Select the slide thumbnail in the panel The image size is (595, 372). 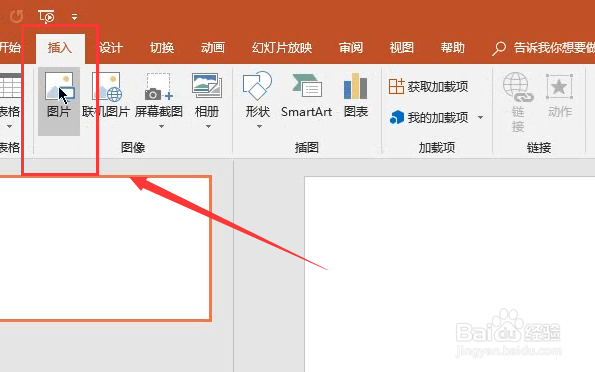pyautogui.click(x=105, y=249)
